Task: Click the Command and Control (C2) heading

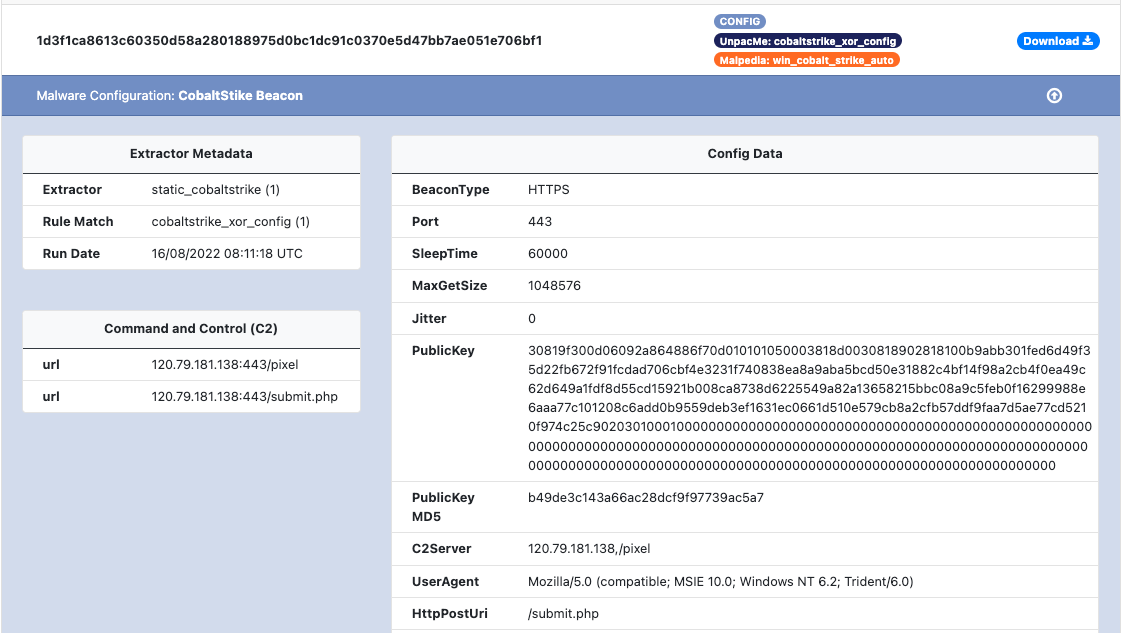Action: [x=191, y=329]
